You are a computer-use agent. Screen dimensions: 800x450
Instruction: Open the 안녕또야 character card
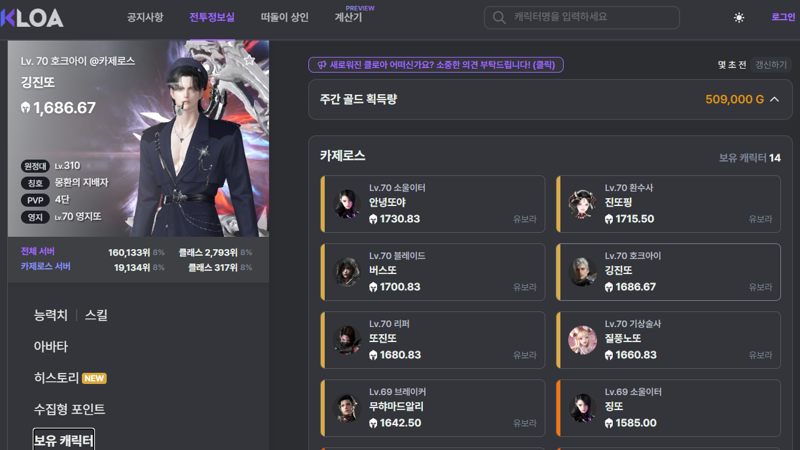[x=433, y=204]
